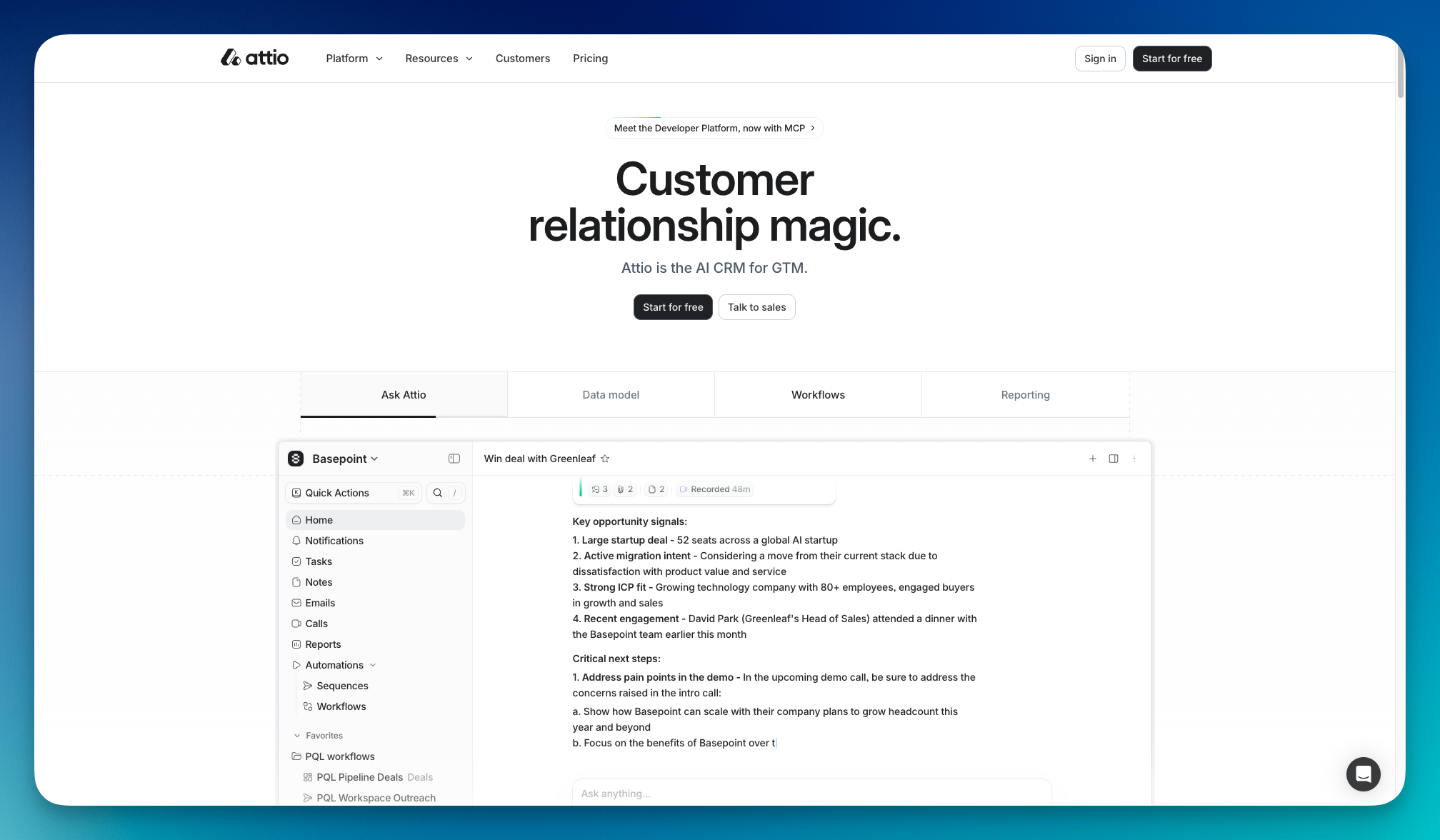The image size is (1440, 840).
Task: Click the slash shortcut key badge beside search
Action: tap(454, 493)
